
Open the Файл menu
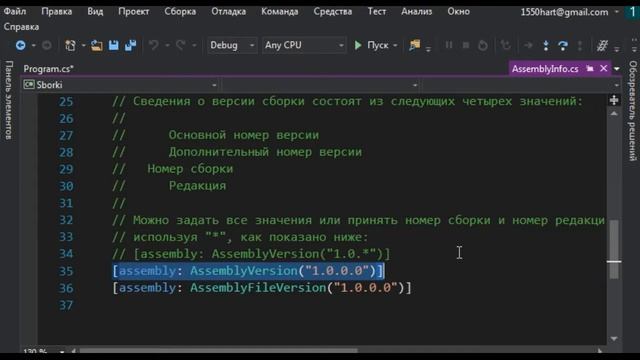[15, 12]
